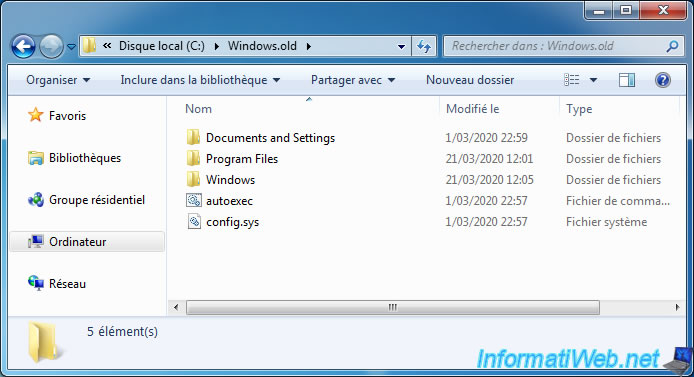Click the Back navigation arrow button

tap(23, 46)
